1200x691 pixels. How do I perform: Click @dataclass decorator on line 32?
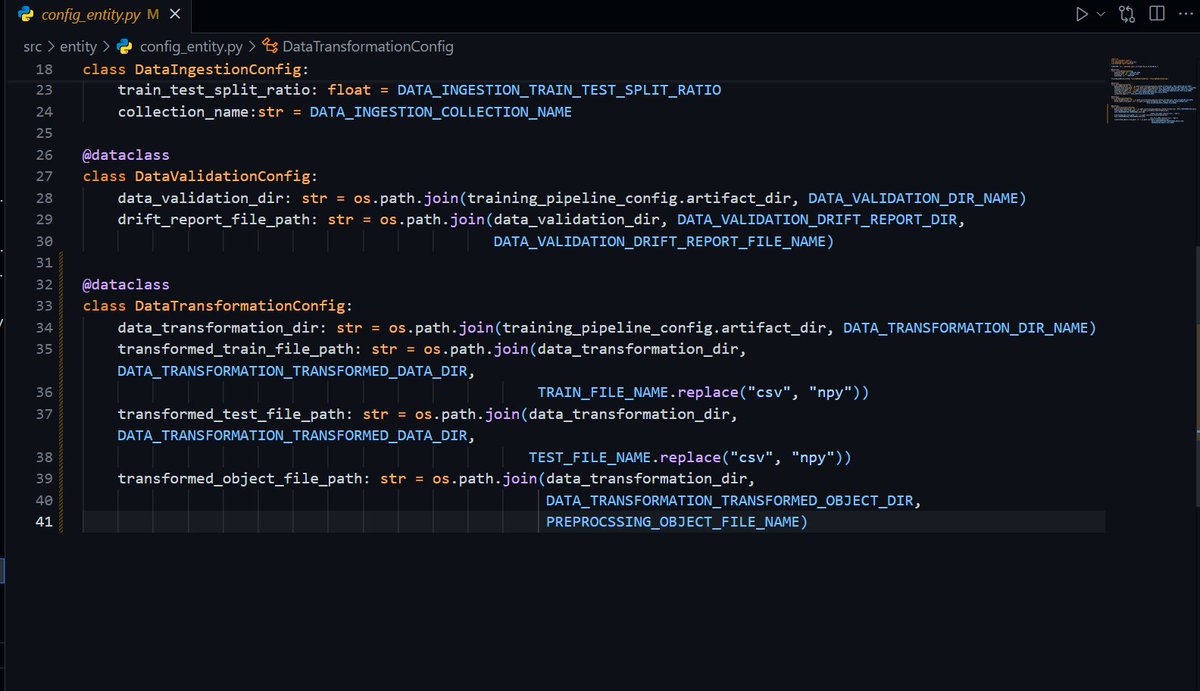[x=126, y=285]
